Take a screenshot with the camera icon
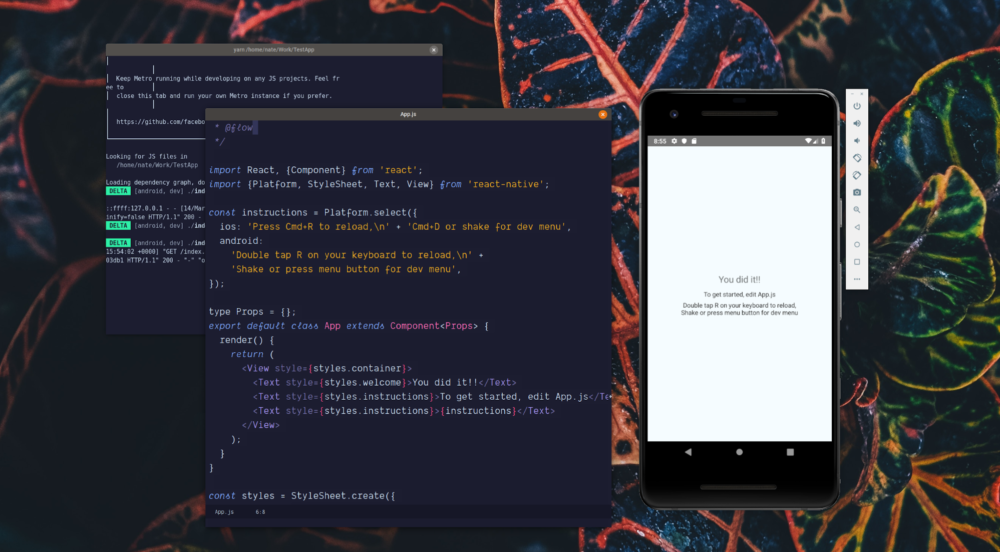The image size is (1000, 552). tap(857, 192)
